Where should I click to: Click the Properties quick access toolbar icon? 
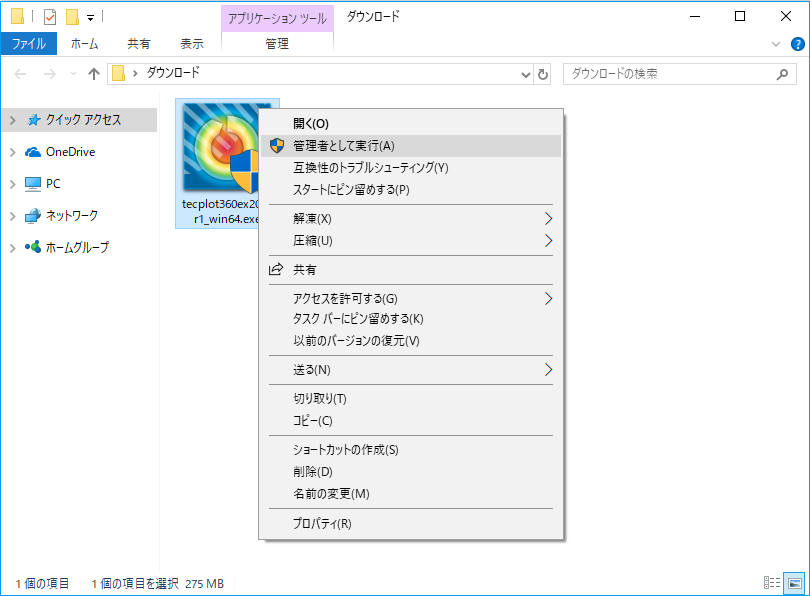point(50,17)
